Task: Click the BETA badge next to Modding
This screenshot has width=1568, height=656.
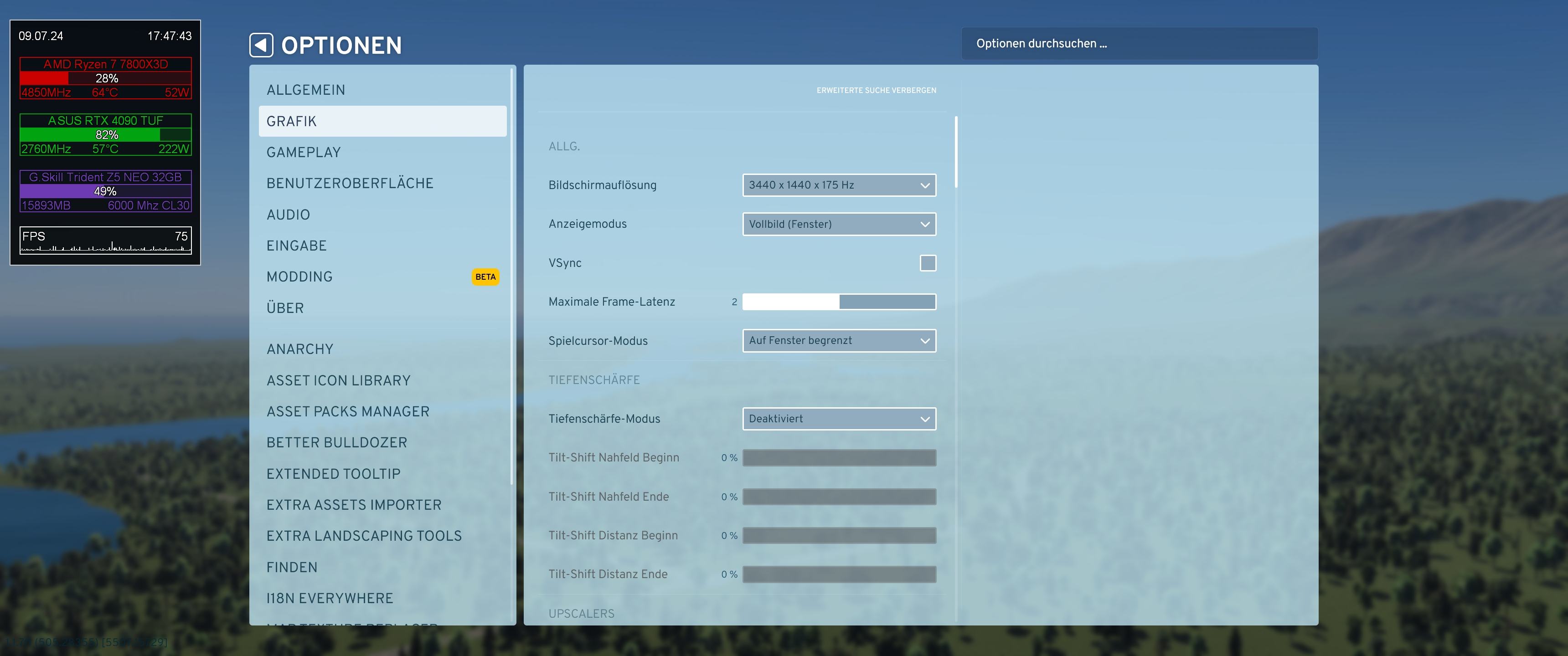Action: 485,277
